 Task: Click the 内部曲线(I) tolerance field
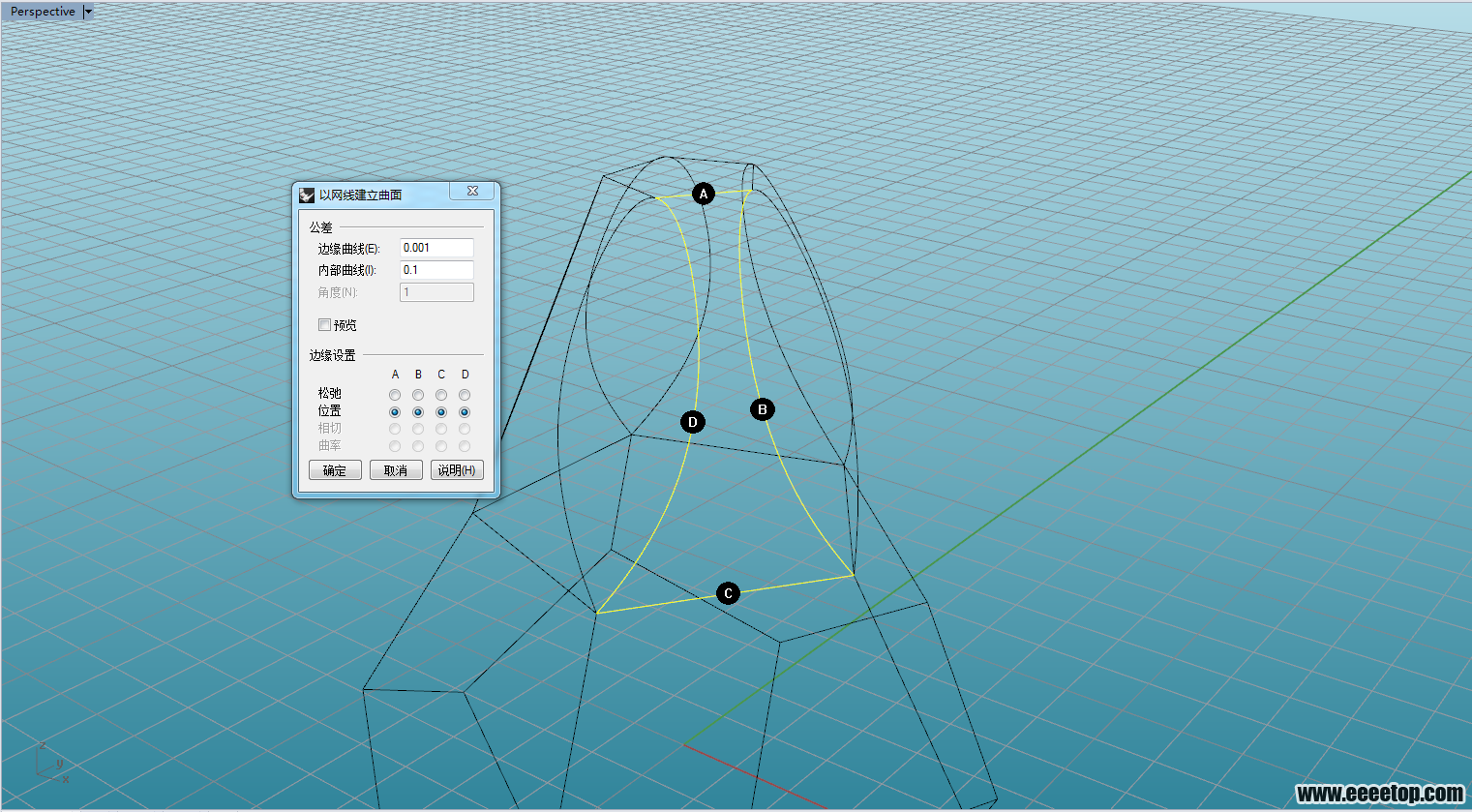pyautogui.click(x=436, y=270)
